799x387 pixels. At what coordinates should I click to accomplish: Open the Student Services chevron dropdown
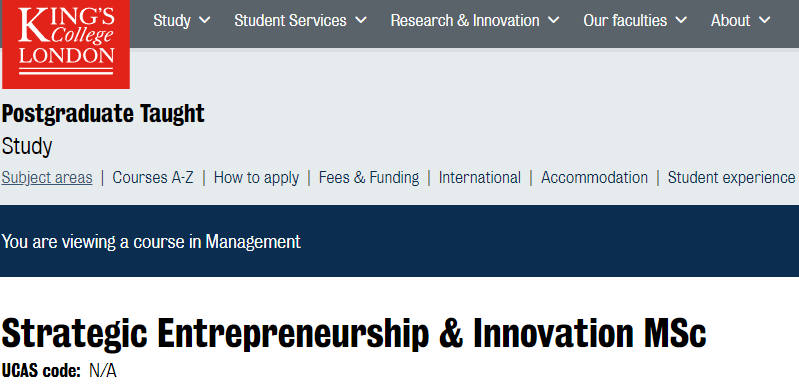point(361,20)
